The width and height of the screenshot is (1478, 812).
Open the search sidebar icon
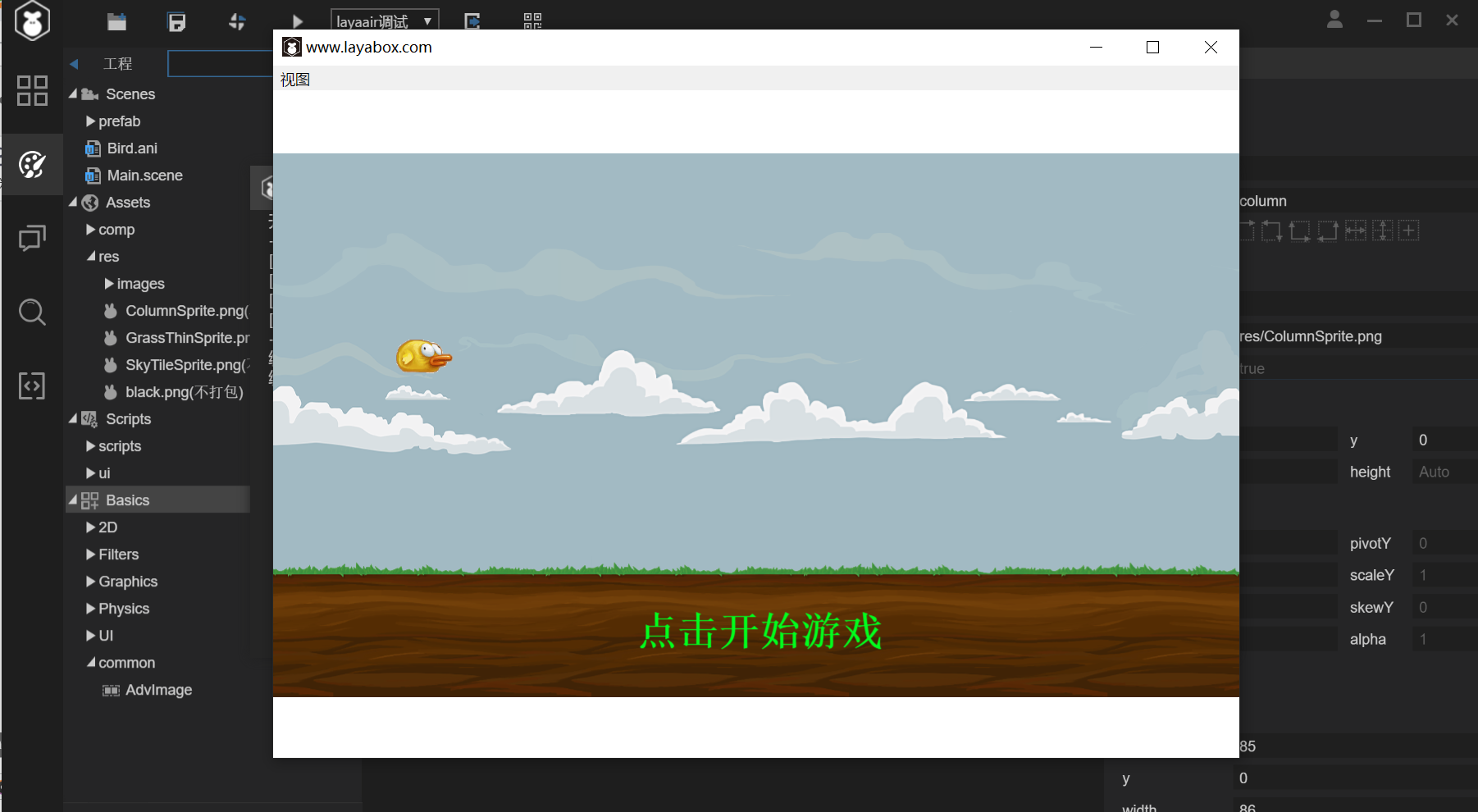coord(32,312)
